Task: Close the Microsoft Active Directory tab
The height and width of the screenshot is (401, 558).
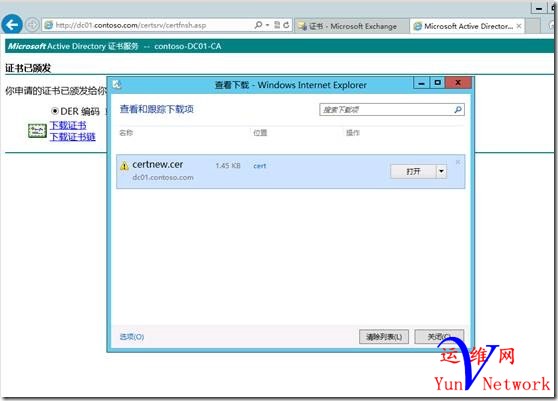Action: 519,26
